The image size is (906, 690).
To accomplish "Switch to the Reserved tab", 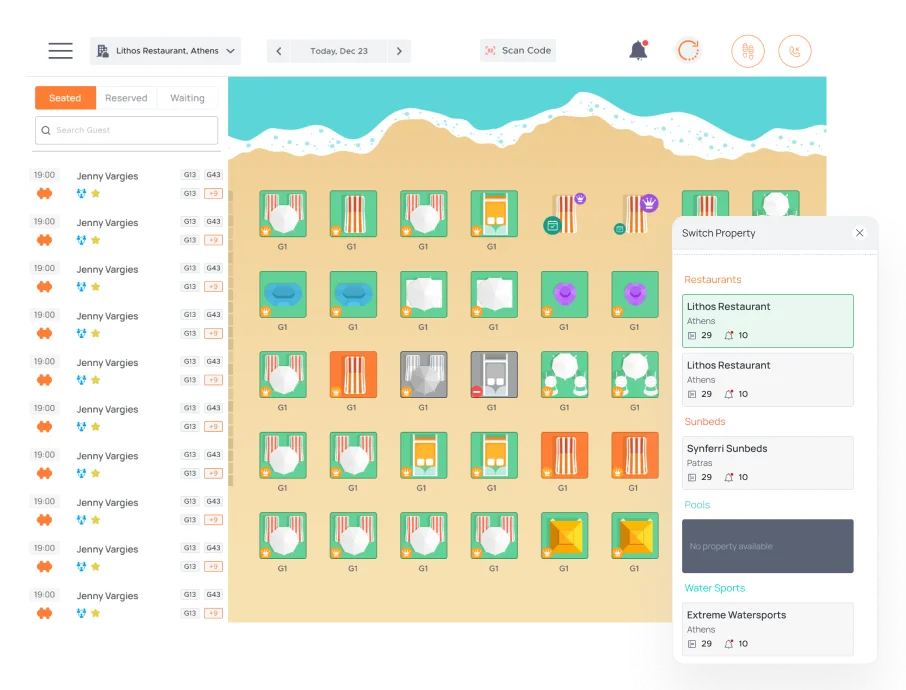I will pyautogui.click(x=126, y=98).
